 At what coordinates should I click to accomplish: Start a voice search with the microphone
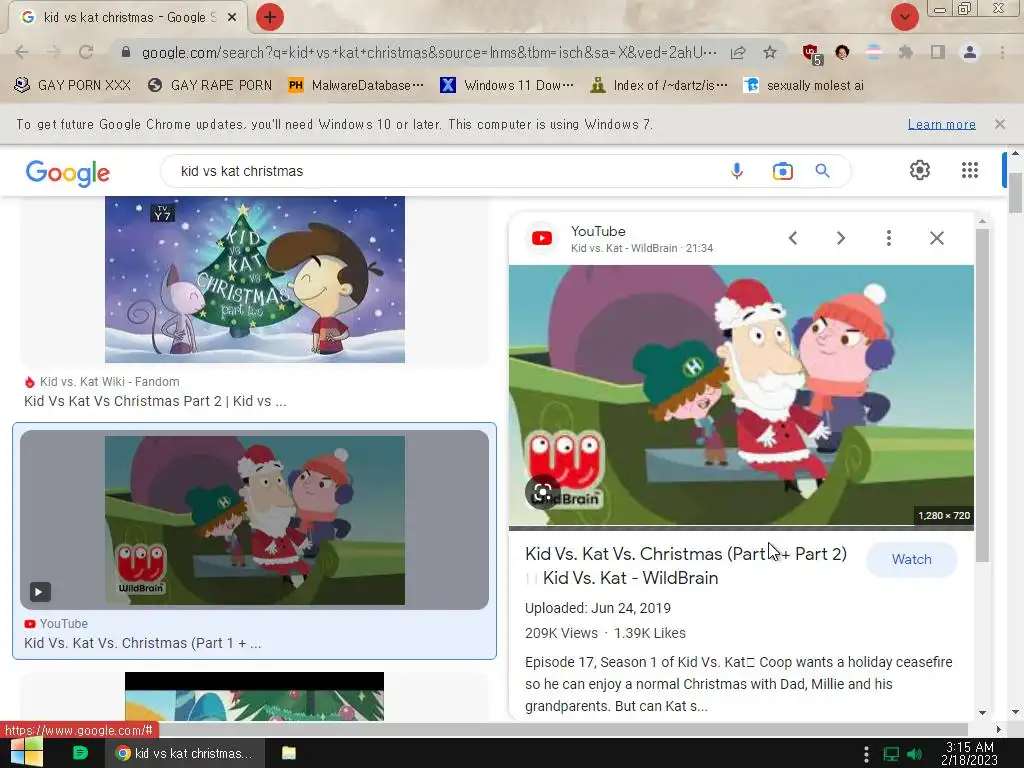pyautogui.click(x=737, y=171)
